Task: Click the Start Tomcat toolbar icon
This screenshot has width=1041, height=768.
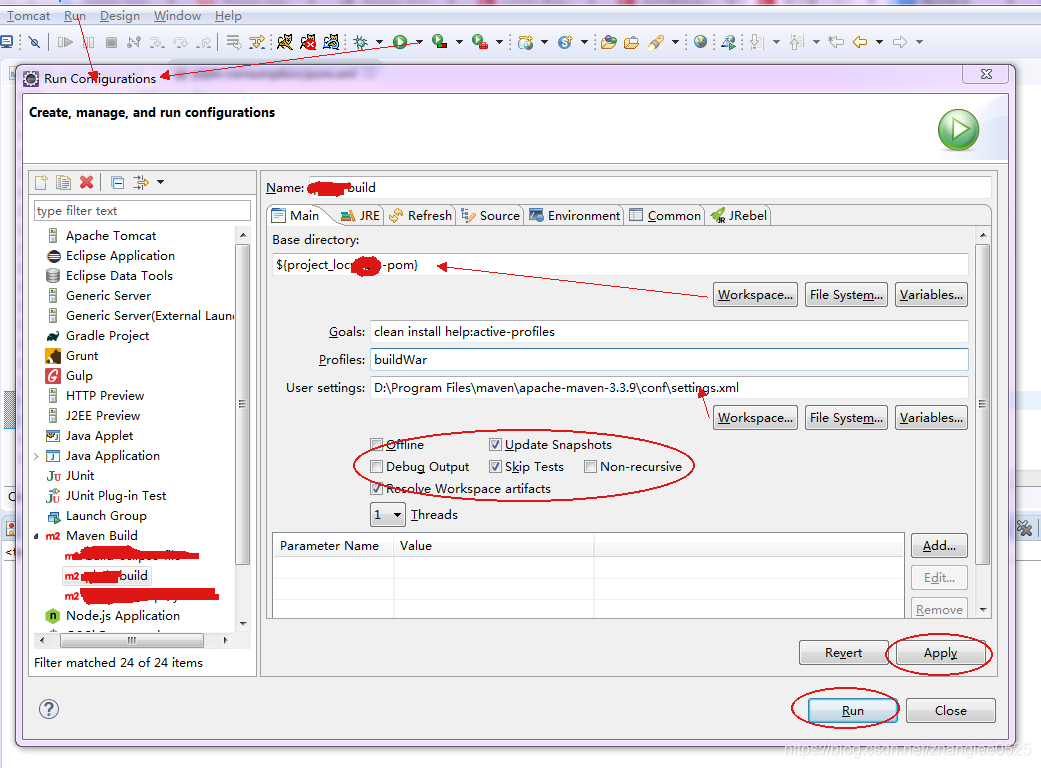Action: (285, 42)
